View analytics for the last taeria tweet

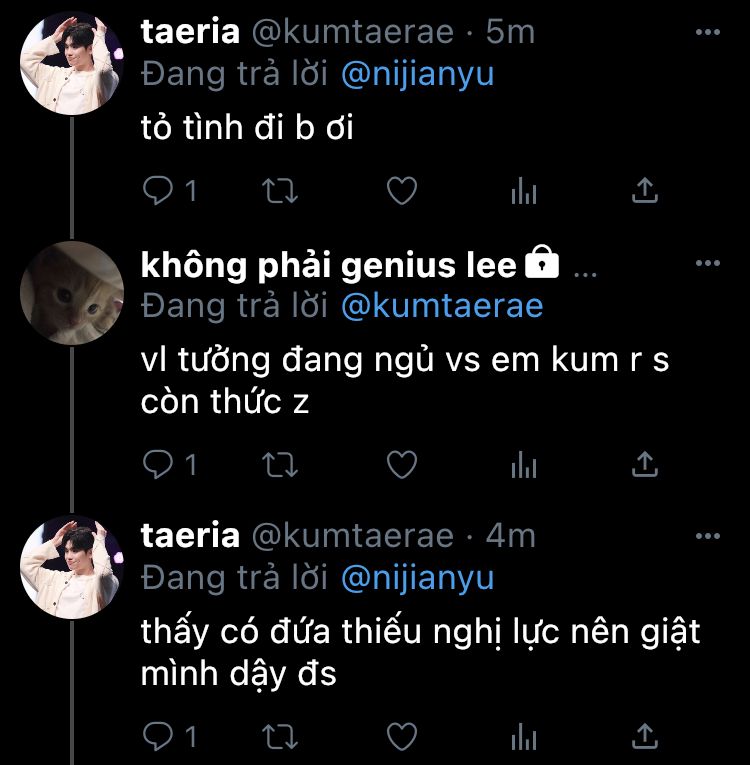(524, 738)
